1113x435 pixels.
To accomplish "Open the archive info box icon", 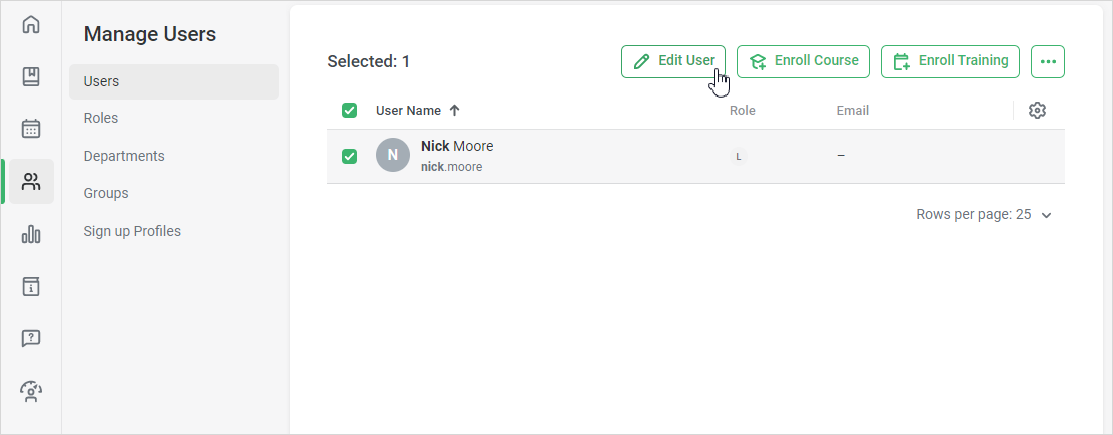I will (x=31, y=286).
